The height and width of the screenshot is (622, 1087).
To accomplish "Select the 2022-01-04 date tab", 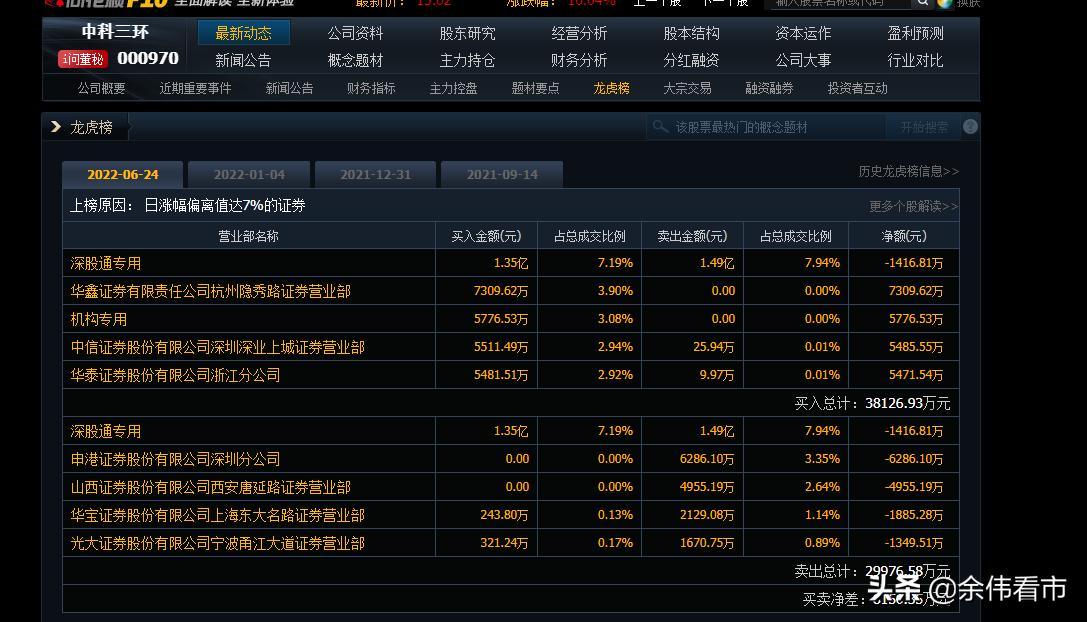I will click(x=249, y=175).
